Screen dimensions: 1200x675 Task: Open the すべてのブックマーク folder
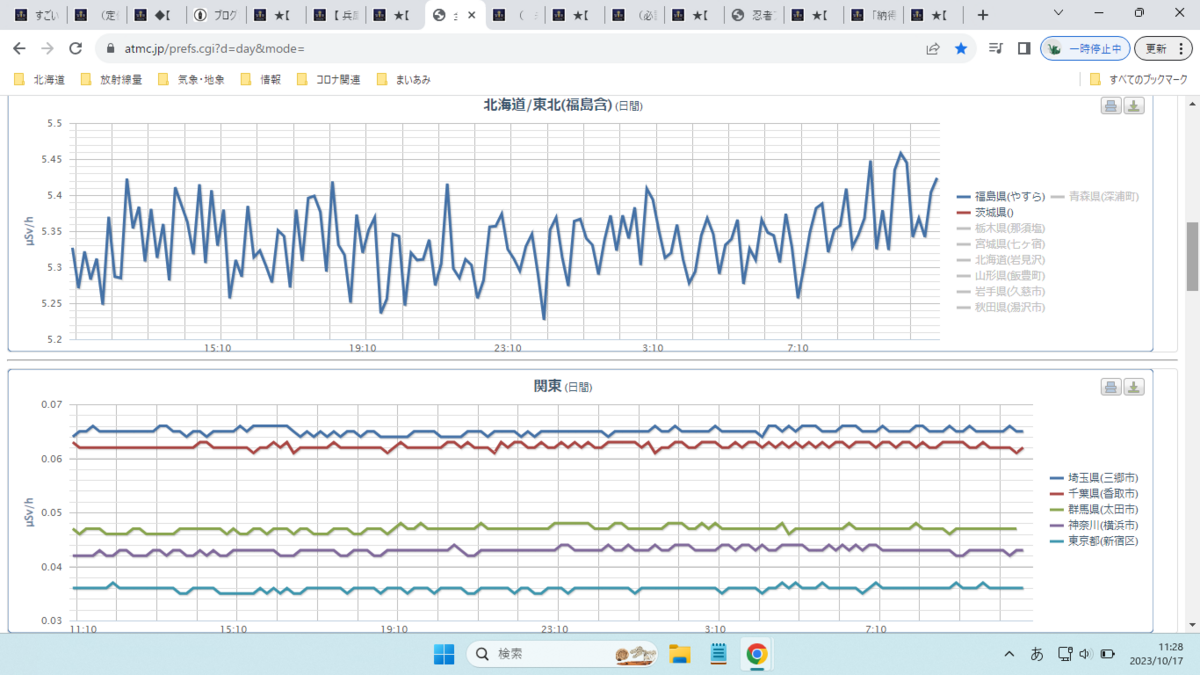[1138, 80]
